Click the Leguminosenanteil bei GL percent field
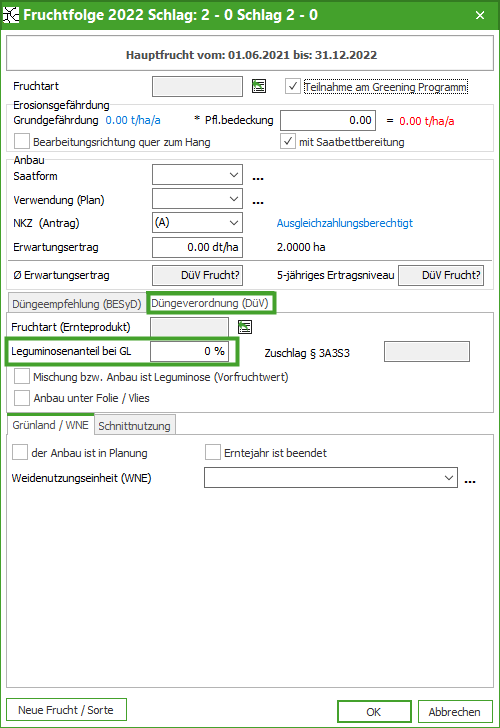The image size is (500, 728). [x=189, y=351]
